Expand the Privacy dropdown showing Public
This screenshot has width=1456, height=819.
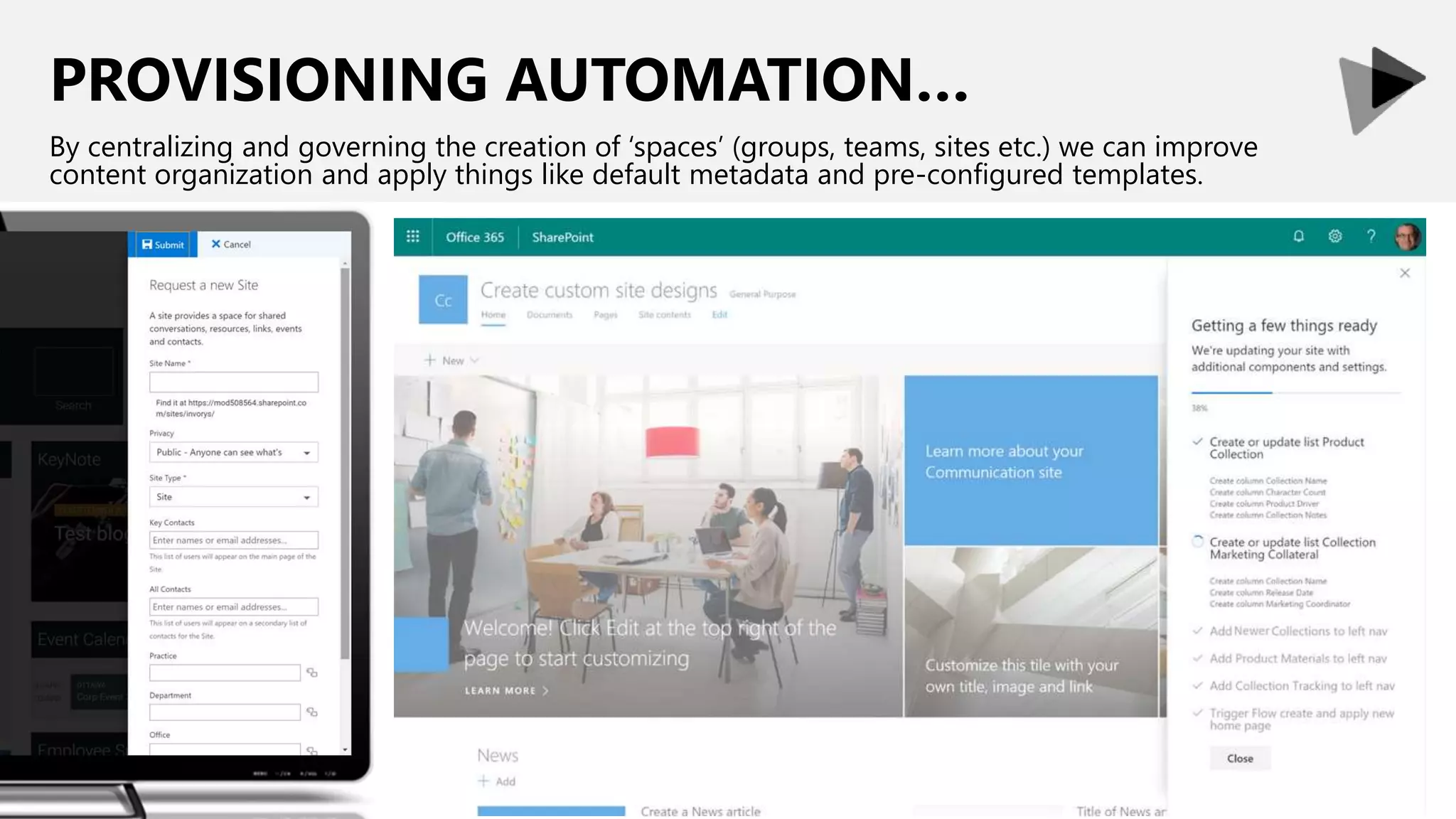coord(234,452)
